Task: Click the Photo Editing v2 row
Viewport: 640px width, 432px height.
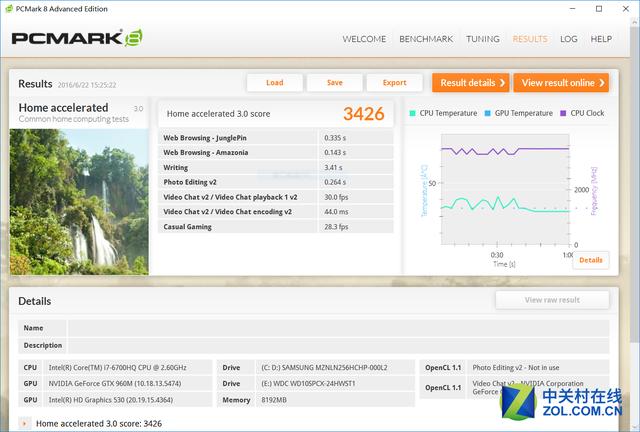Action: click(276, 182)
